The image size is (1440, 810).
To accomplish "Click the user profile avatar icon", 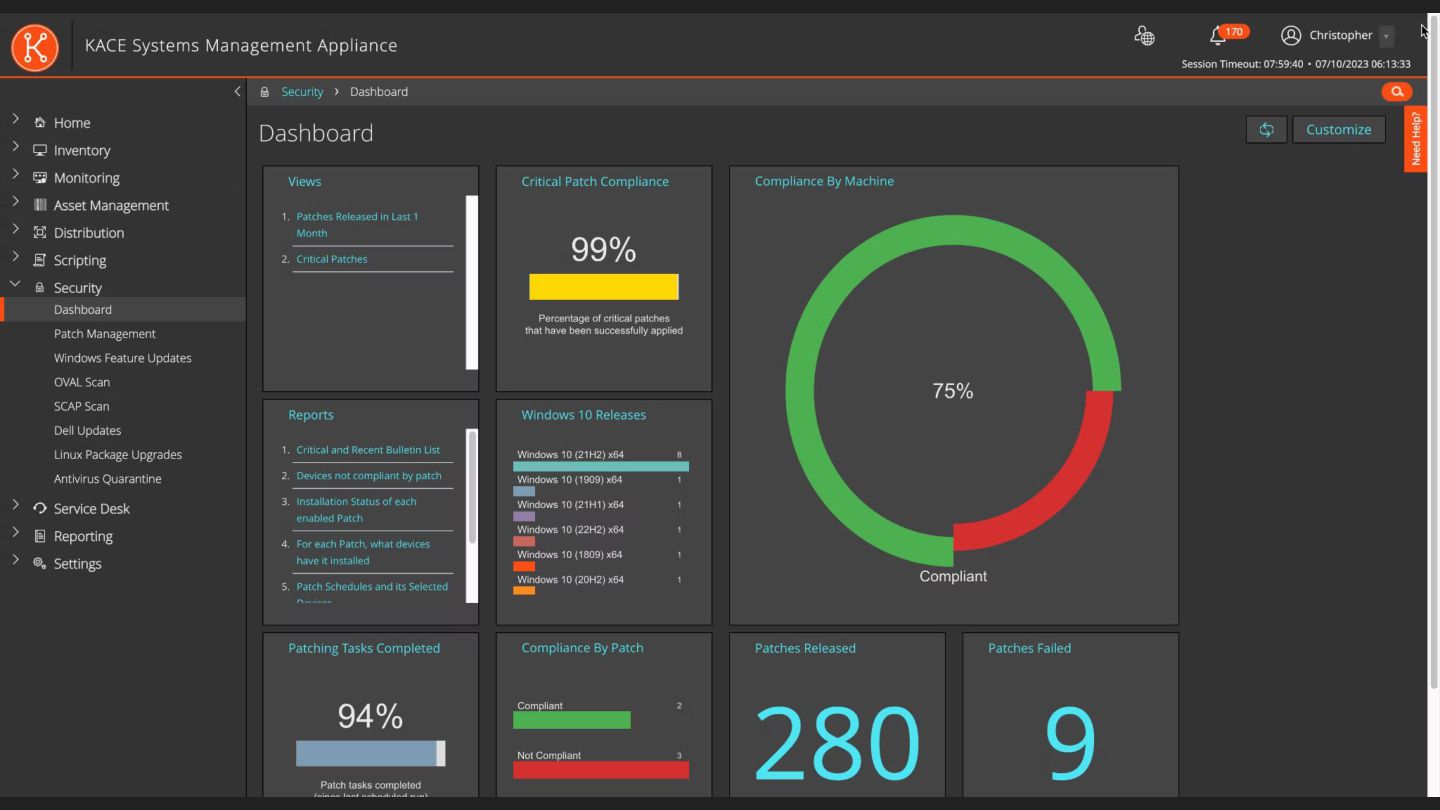I will 1291,35.
